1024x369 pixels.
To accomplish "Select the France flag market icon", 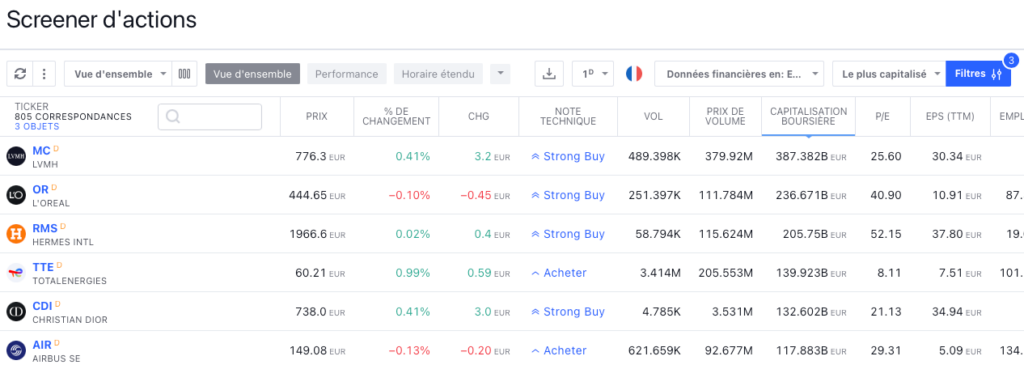I will point(633,74).
